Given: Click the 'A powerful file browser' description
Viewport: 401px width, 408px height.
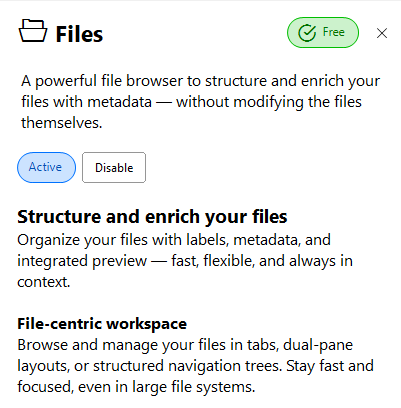Looking at the screenshot, I should click(x=200, y=102).
